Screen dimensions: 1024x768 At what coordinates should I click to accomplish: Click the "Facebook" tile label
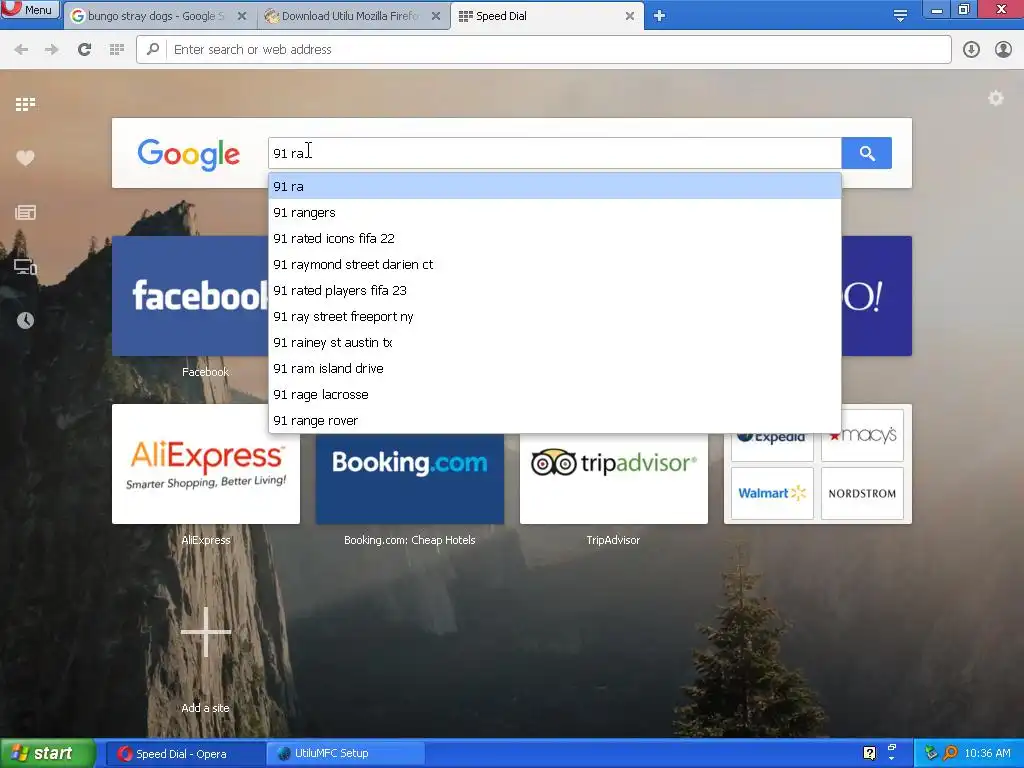click(x=205, y=372)
